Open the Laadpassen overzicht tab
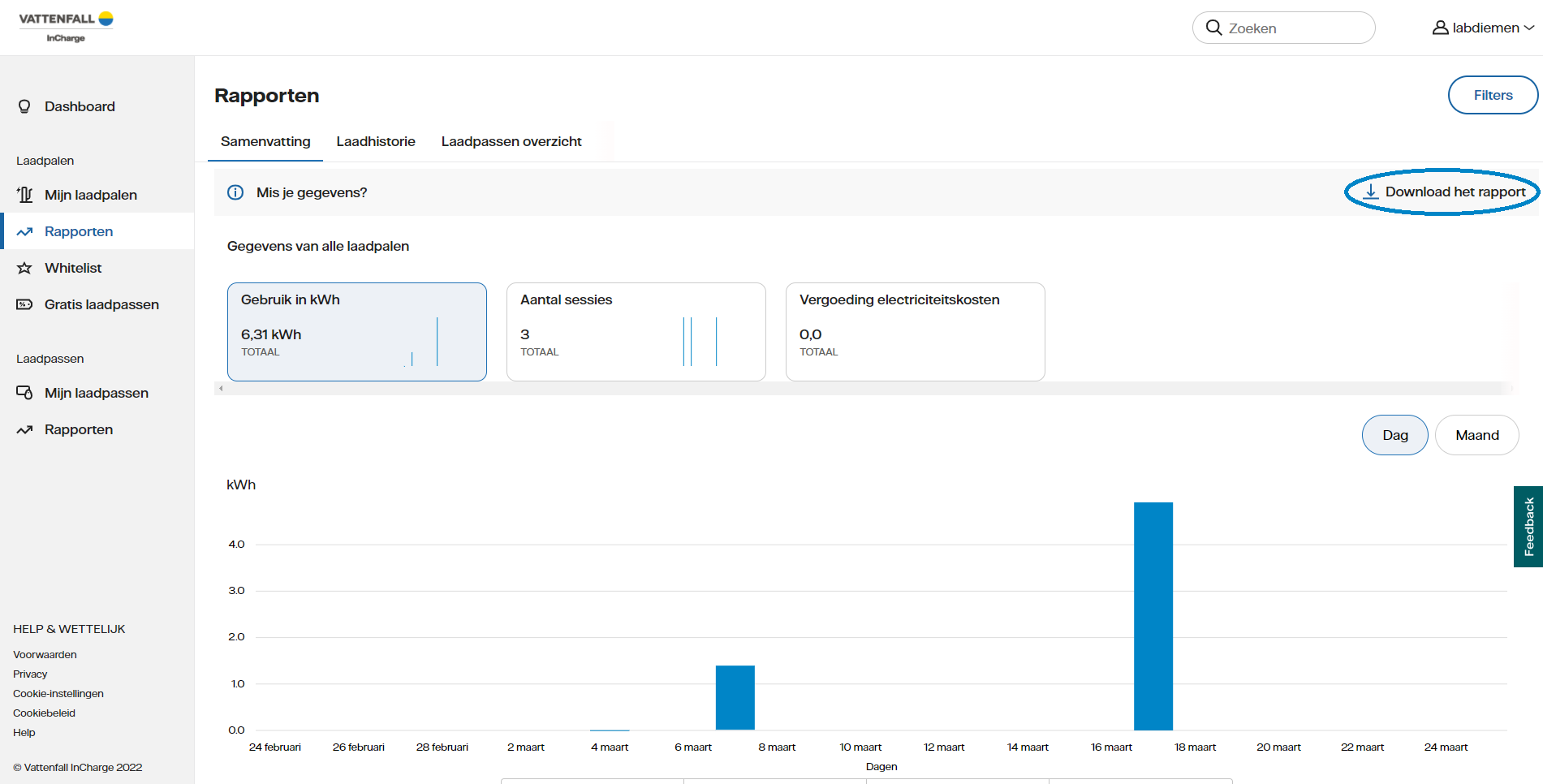The height and width of the screenshot is (784, 1543). 511,141
